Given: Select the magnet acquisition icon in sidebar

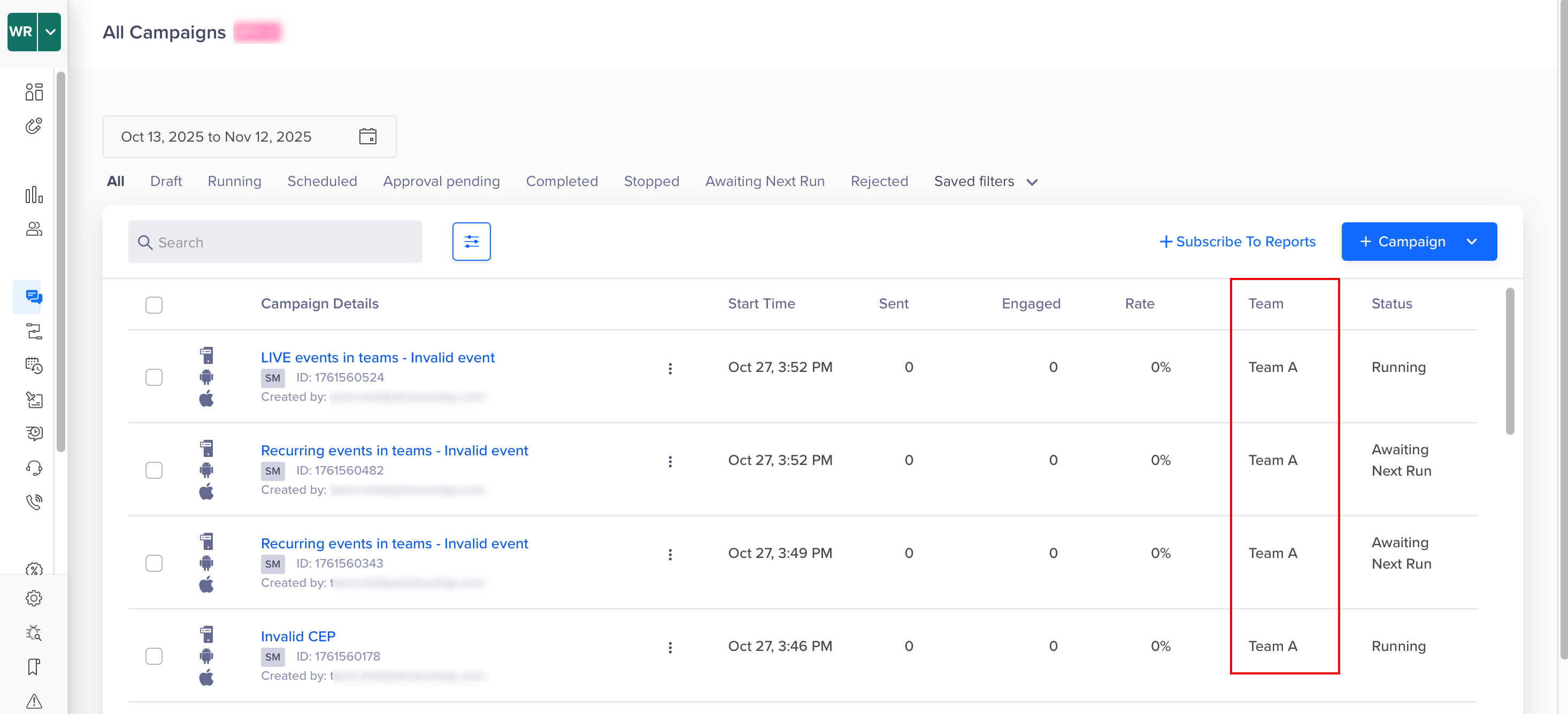Looking at the screenshot, I should click(34, 126).
